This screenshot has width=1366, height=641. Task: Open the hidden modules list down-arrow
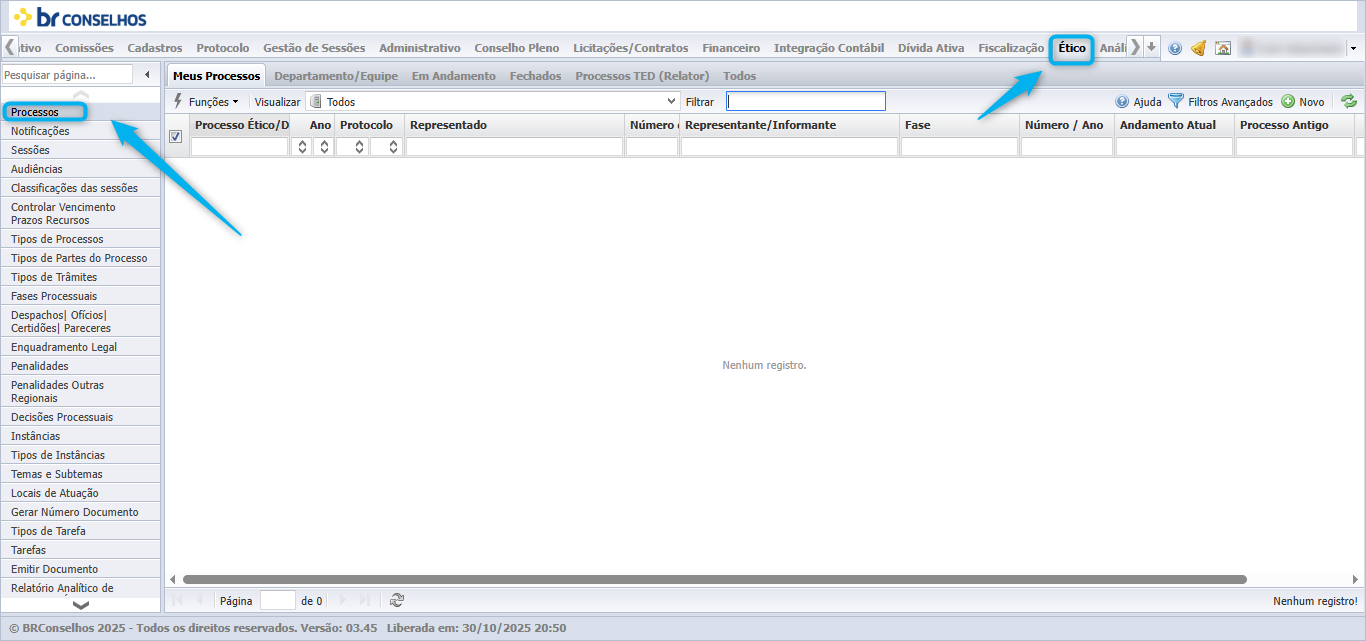(1151, 47)
